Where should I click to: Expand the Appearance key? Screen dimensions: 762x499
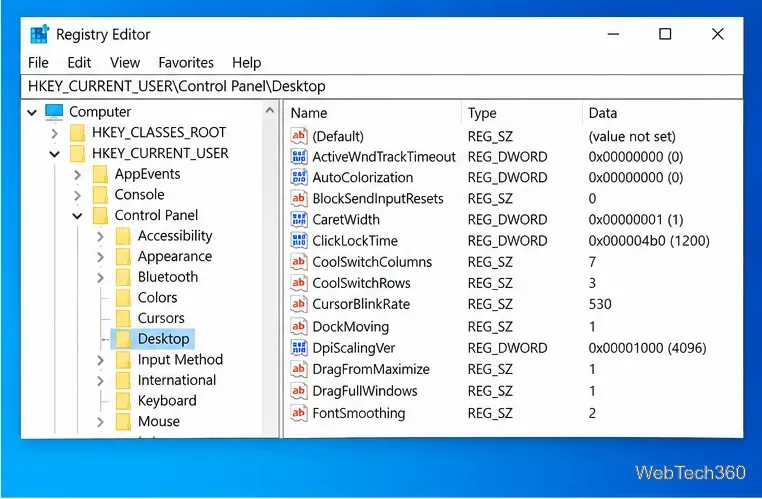coord(100,257)
